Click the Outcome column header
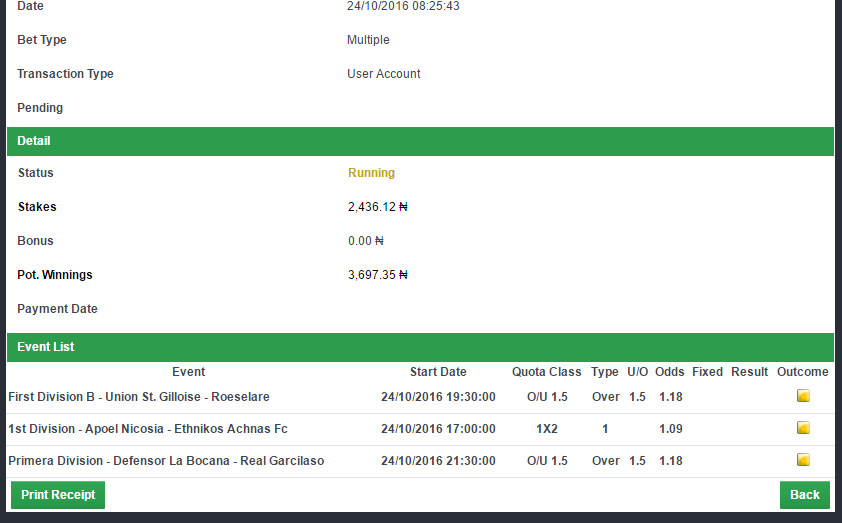This screenshot has height=523, width=842. (x=802, y=372)
